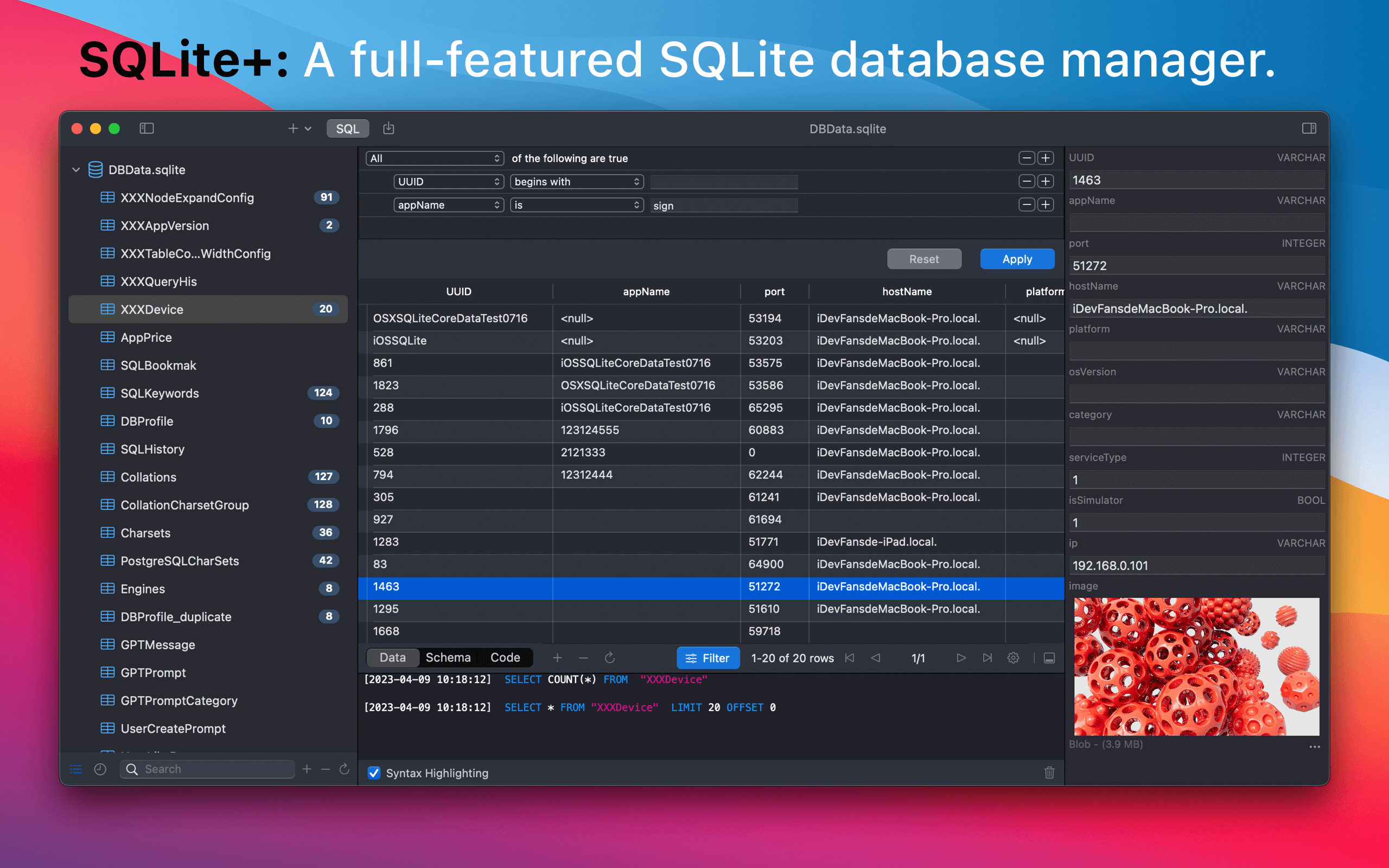Add a new row with plus icon

[557, 658]
